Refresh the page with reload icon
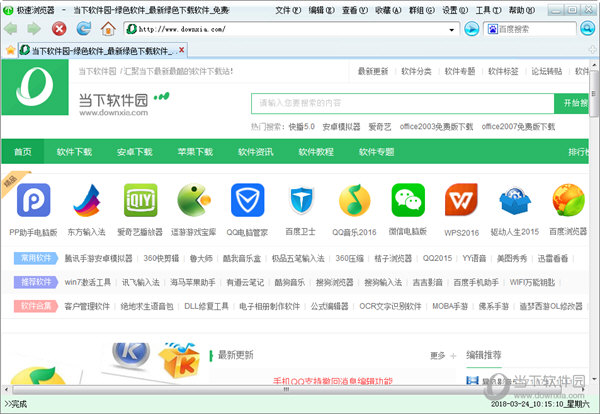This screenshot has width=600, height=414. pos(83,29)
